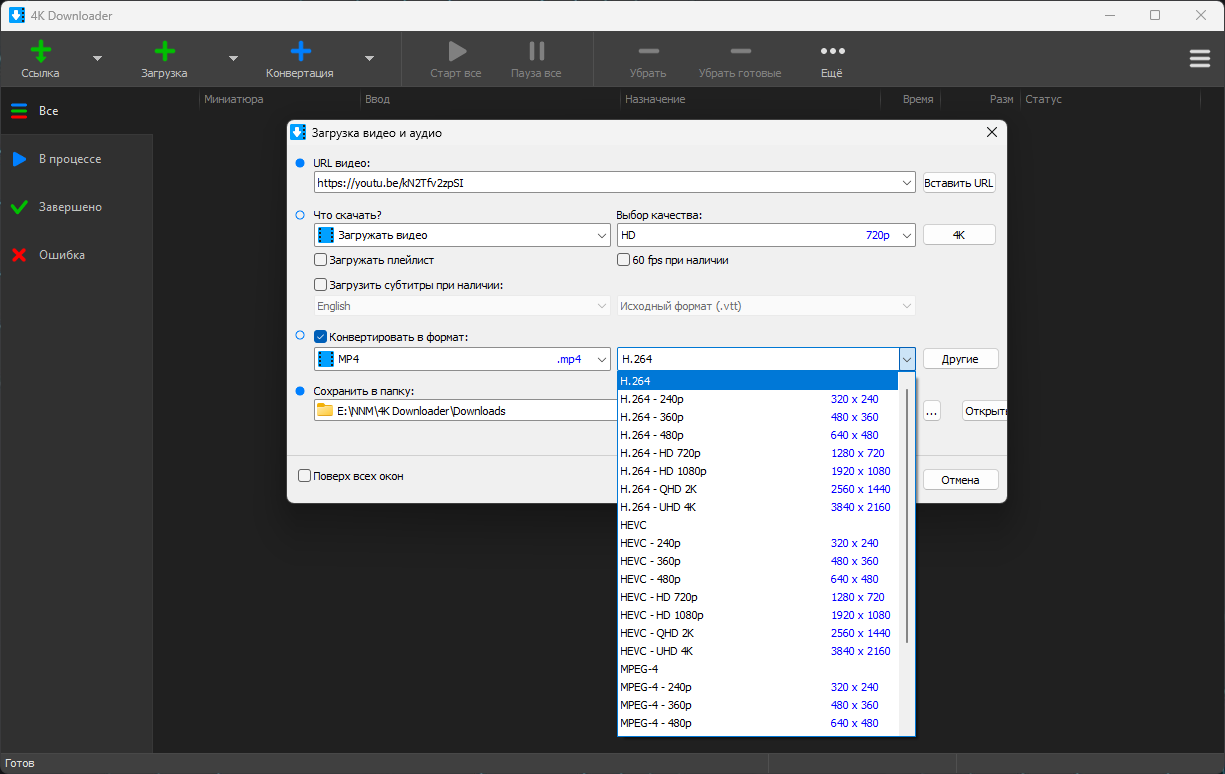
Task: Click the 4K Downloader title bar icon
Action: [16, 15]
